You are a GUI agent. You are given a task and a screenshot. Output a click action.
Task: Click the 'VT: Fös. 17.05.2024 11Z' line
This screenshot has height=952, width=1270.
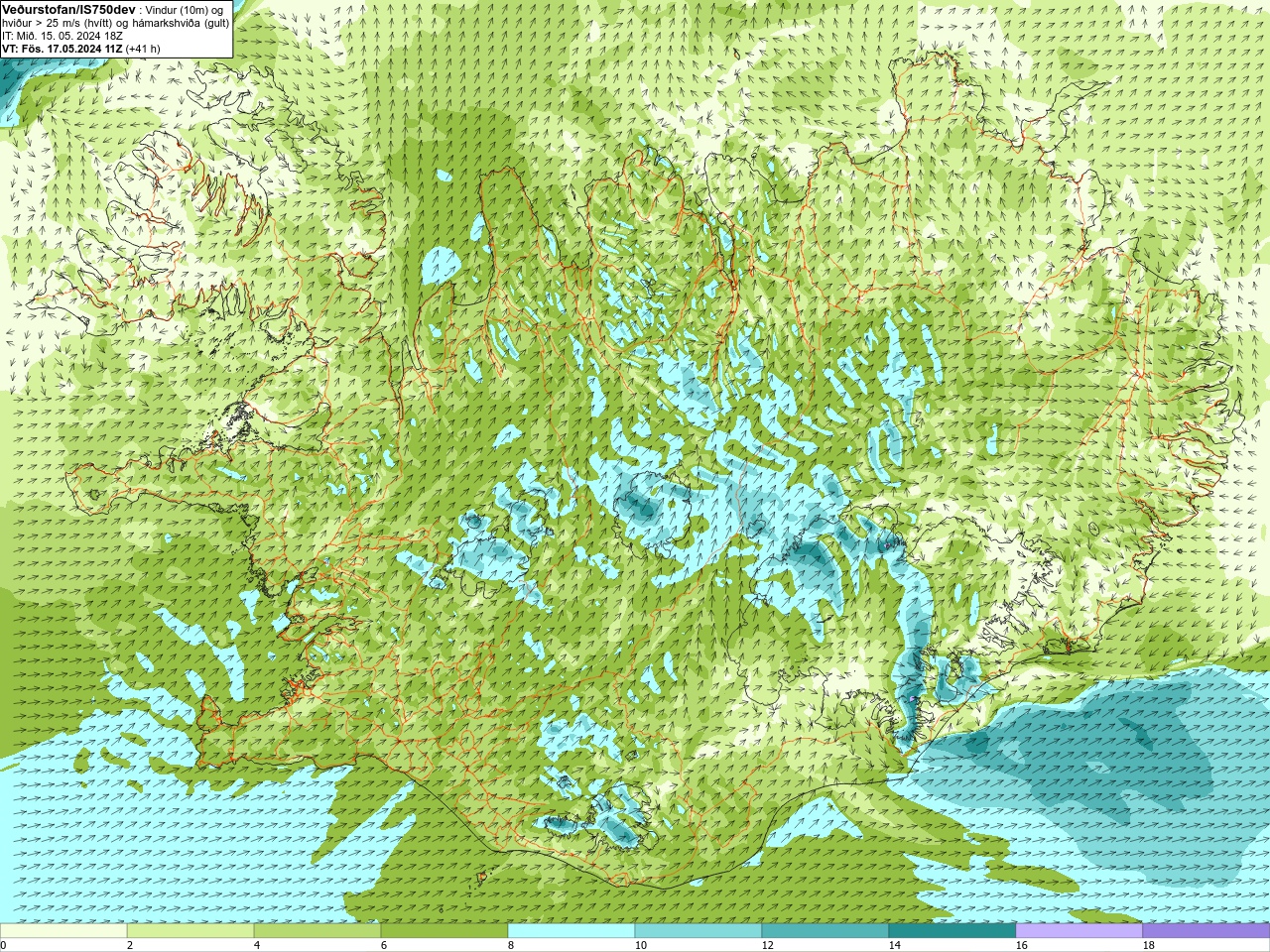pos(63,49)
